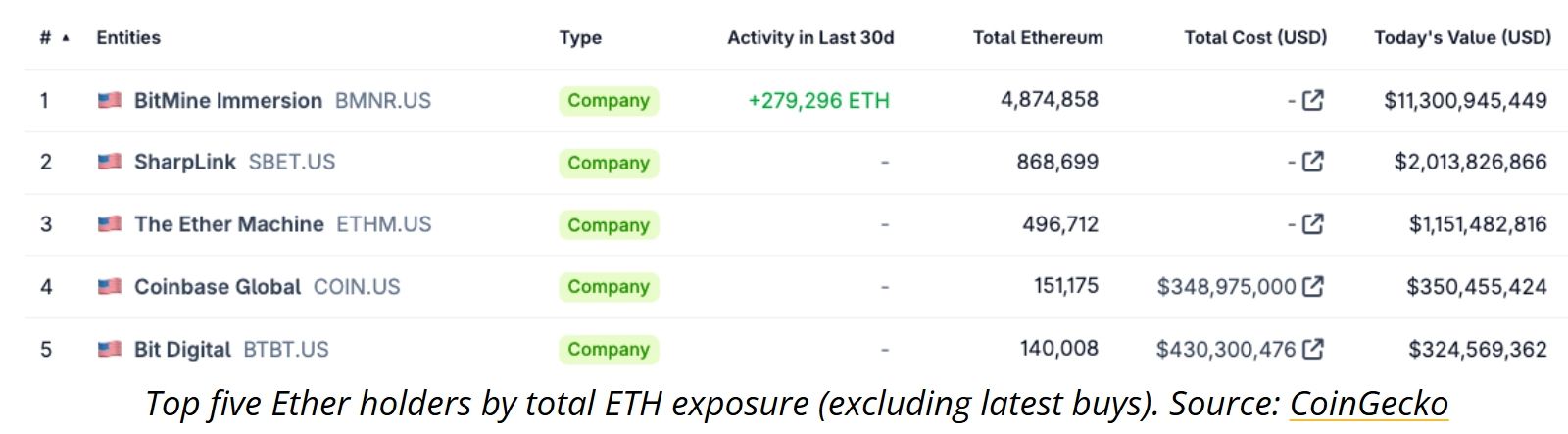Image resolution: width=1568 pixels, height=434 pixels.
Task: Sort table by the # rank arrow
Action: (66, 38)
